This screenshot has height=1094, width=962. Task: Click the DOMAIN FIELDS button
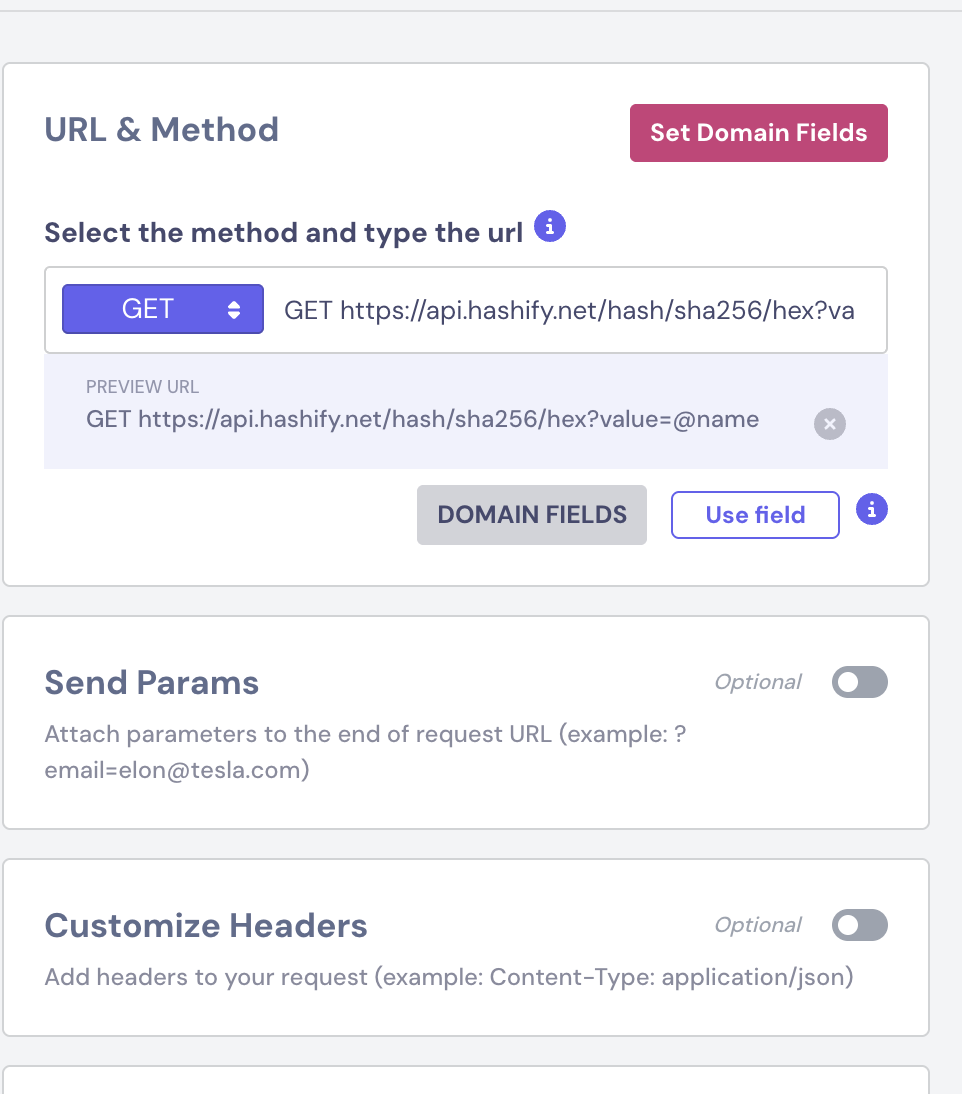click(x=532, y=515)
